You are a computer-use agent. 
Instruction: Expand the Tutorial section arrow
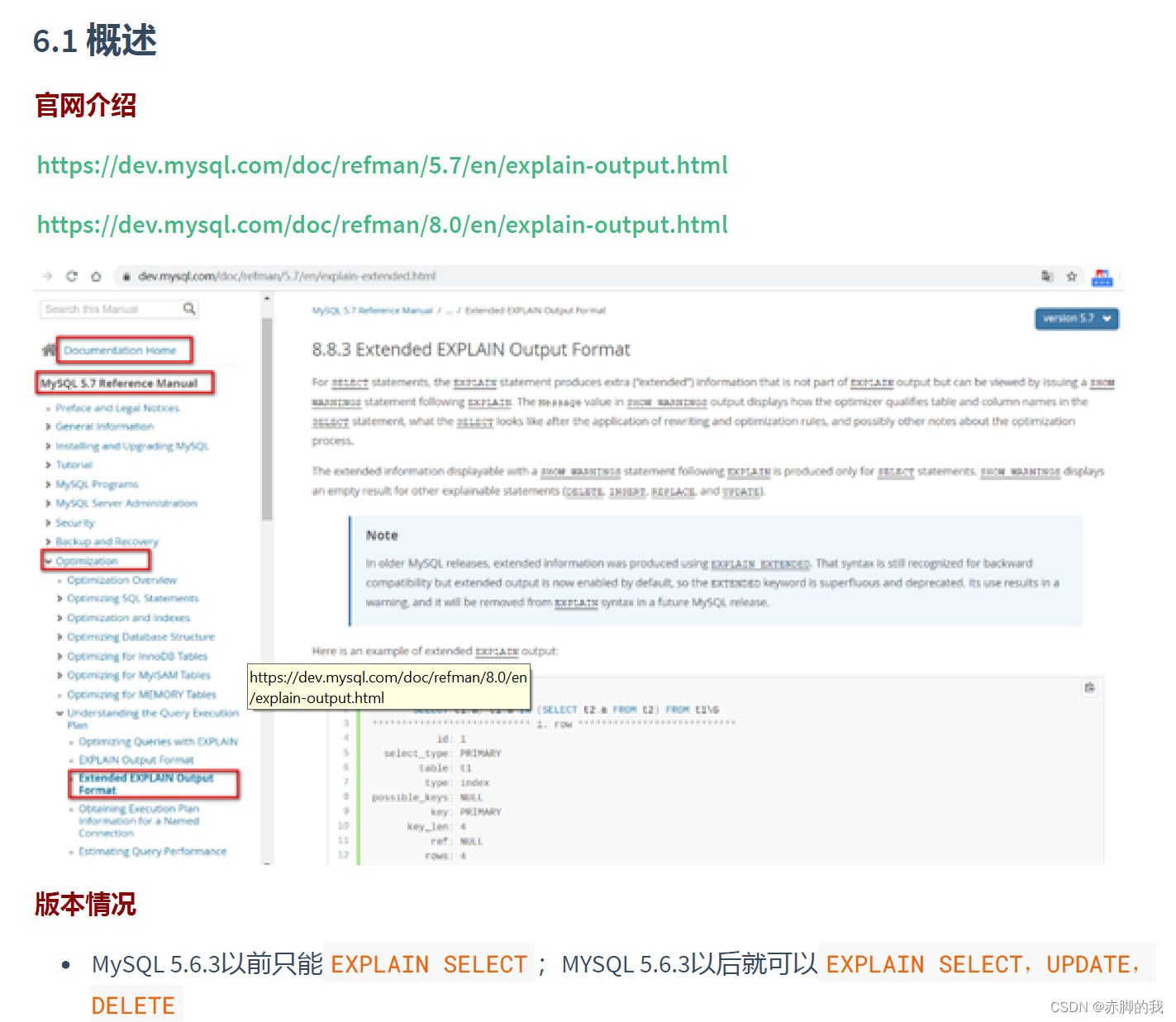coord(48,465)
